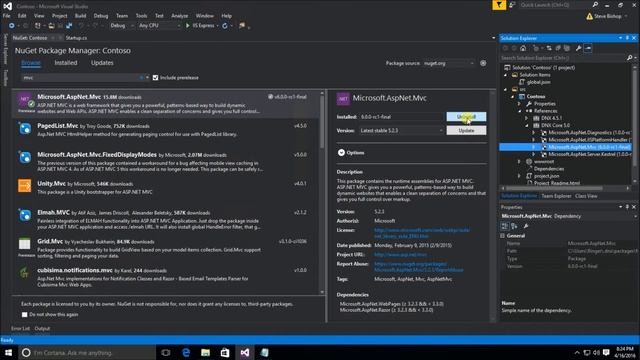Screen dimensions: 640x360
Task: Click the Alphabetical sort icon in Properties
Action: [x=514, y=226]
